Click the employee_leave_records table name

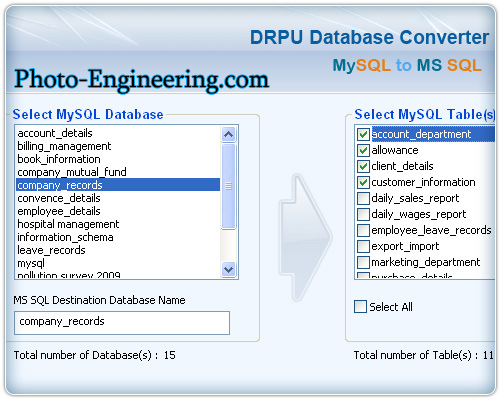(x=431, y=230)
